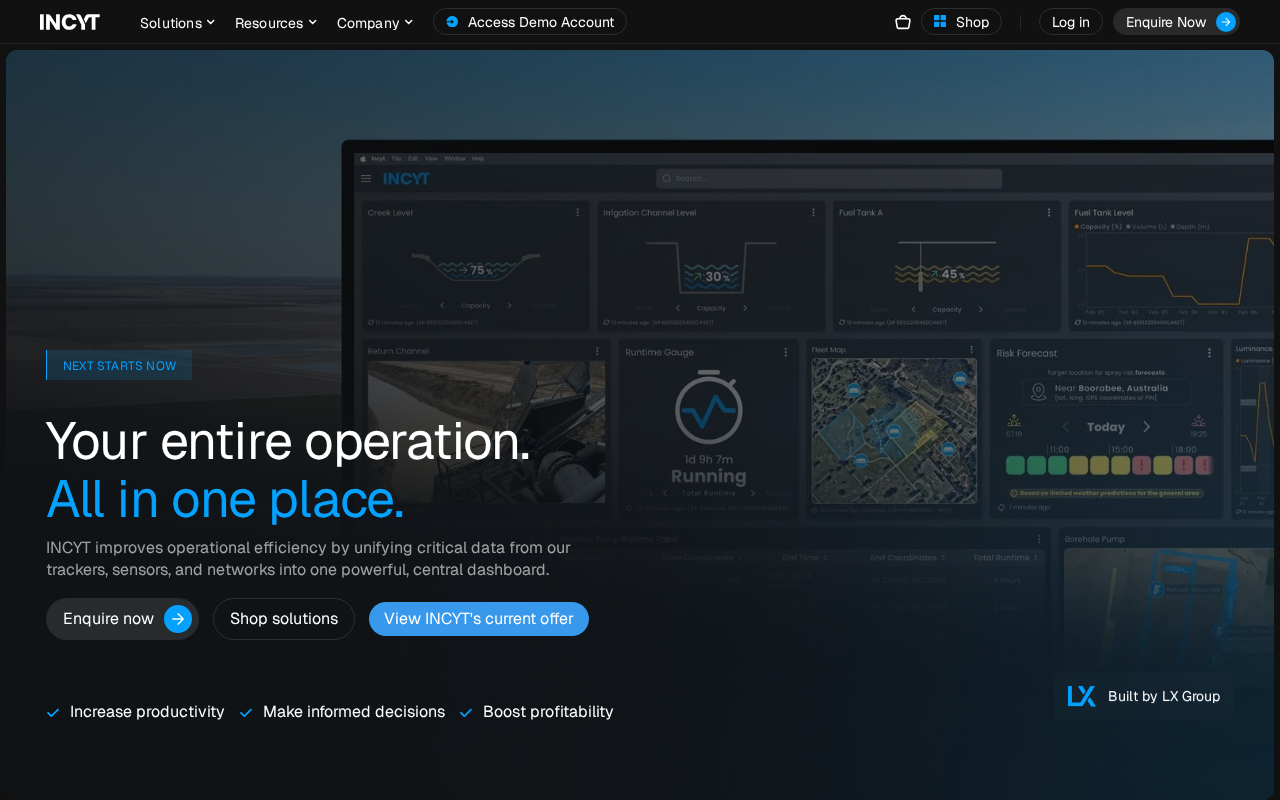Image resolution: width=1280 pixels, height=800 pixels.
Task: Click the dashboard Search field
Action: click(x=829, y=178)
